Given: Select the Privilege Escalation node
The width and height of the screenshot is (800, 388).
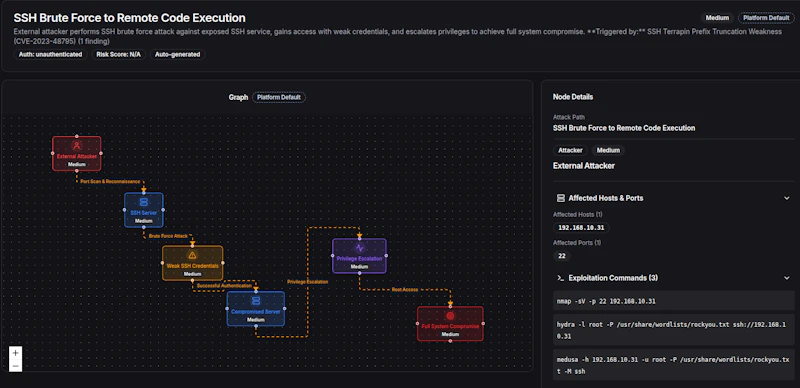Looking at the screenshot, I should tap(359, 256).
